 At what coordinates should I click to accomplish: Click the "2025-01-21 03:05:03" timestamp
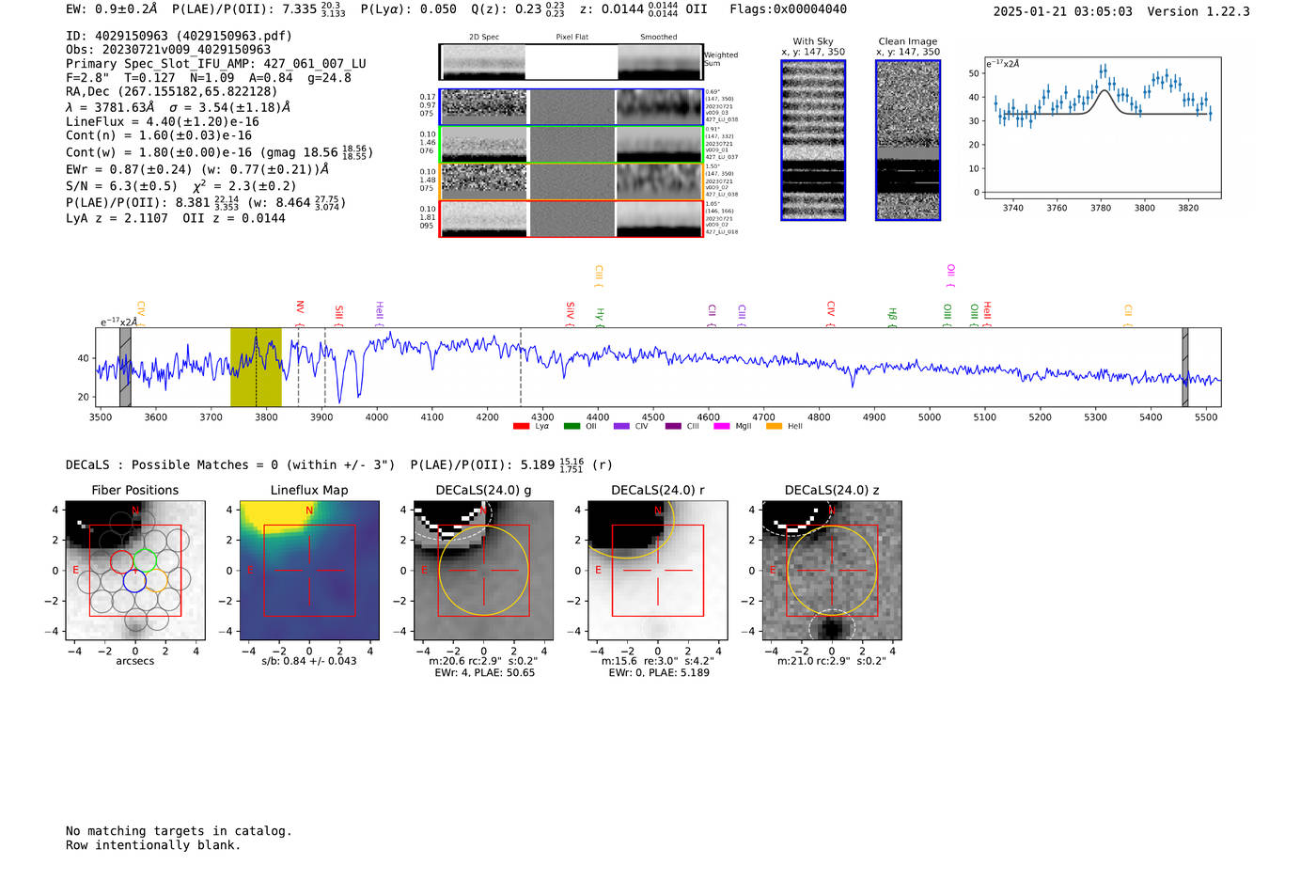(x=1063, y=11)
